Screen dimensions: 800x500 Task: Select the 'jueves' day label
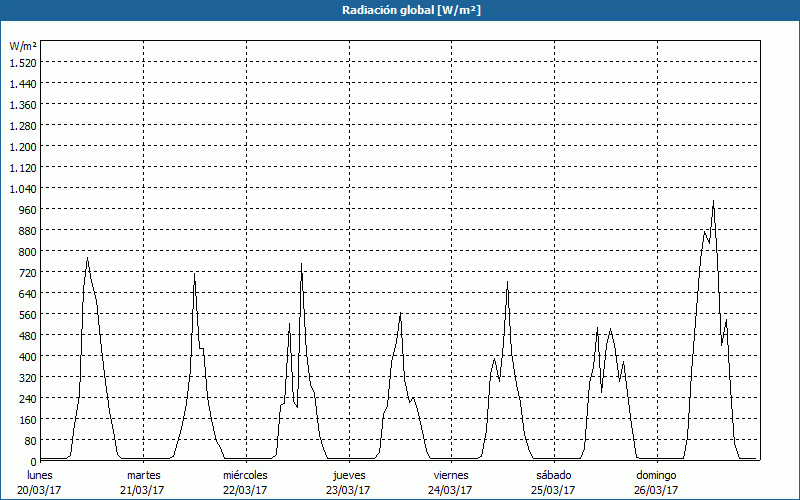[349, 475]
